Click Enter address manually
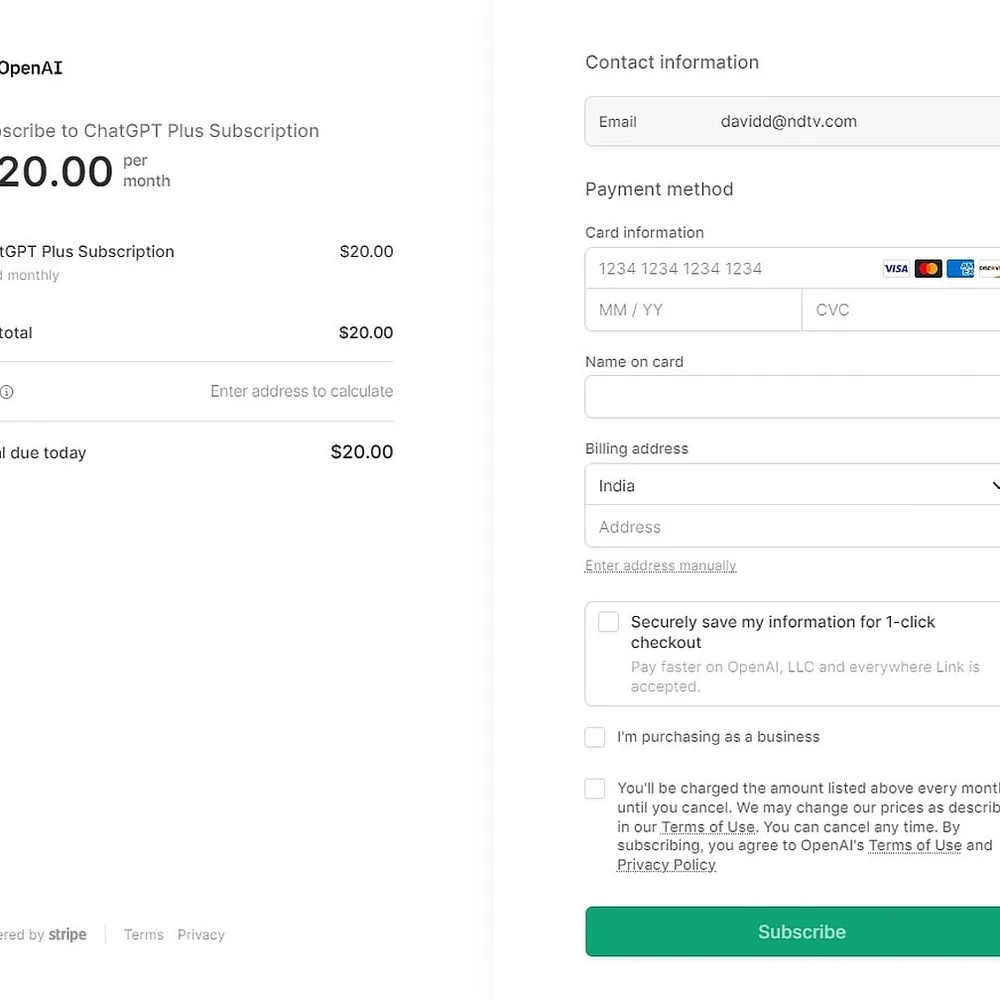The image size is (1000, 1000). click(660, 565)
